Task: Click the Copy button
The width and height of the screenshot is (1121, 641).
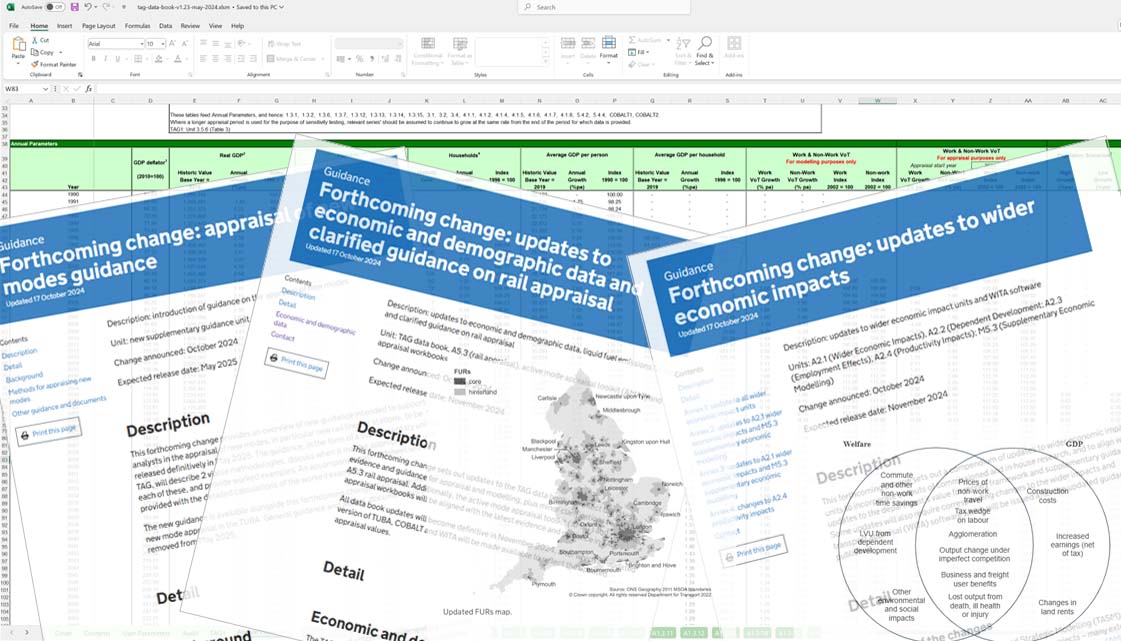Action: coord(43,52)
